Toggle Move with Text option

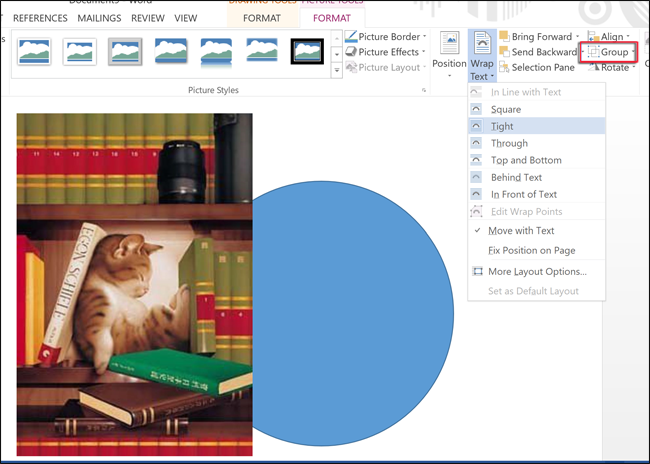536,231
